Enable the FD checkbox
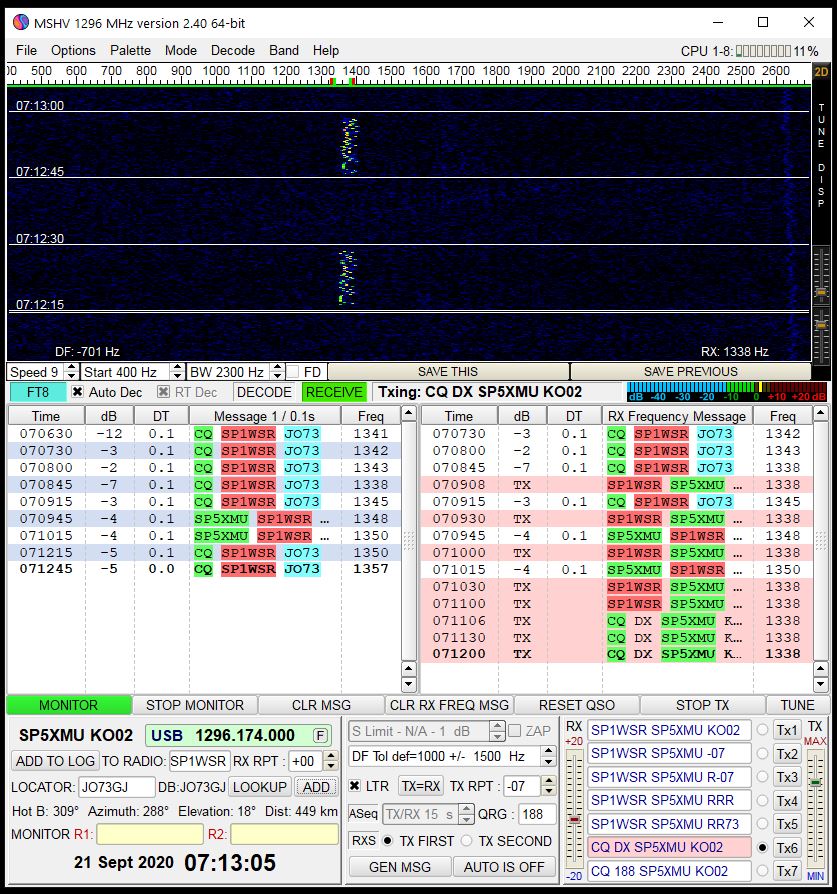This screenshot has height=894, width=837. (293, 372)
